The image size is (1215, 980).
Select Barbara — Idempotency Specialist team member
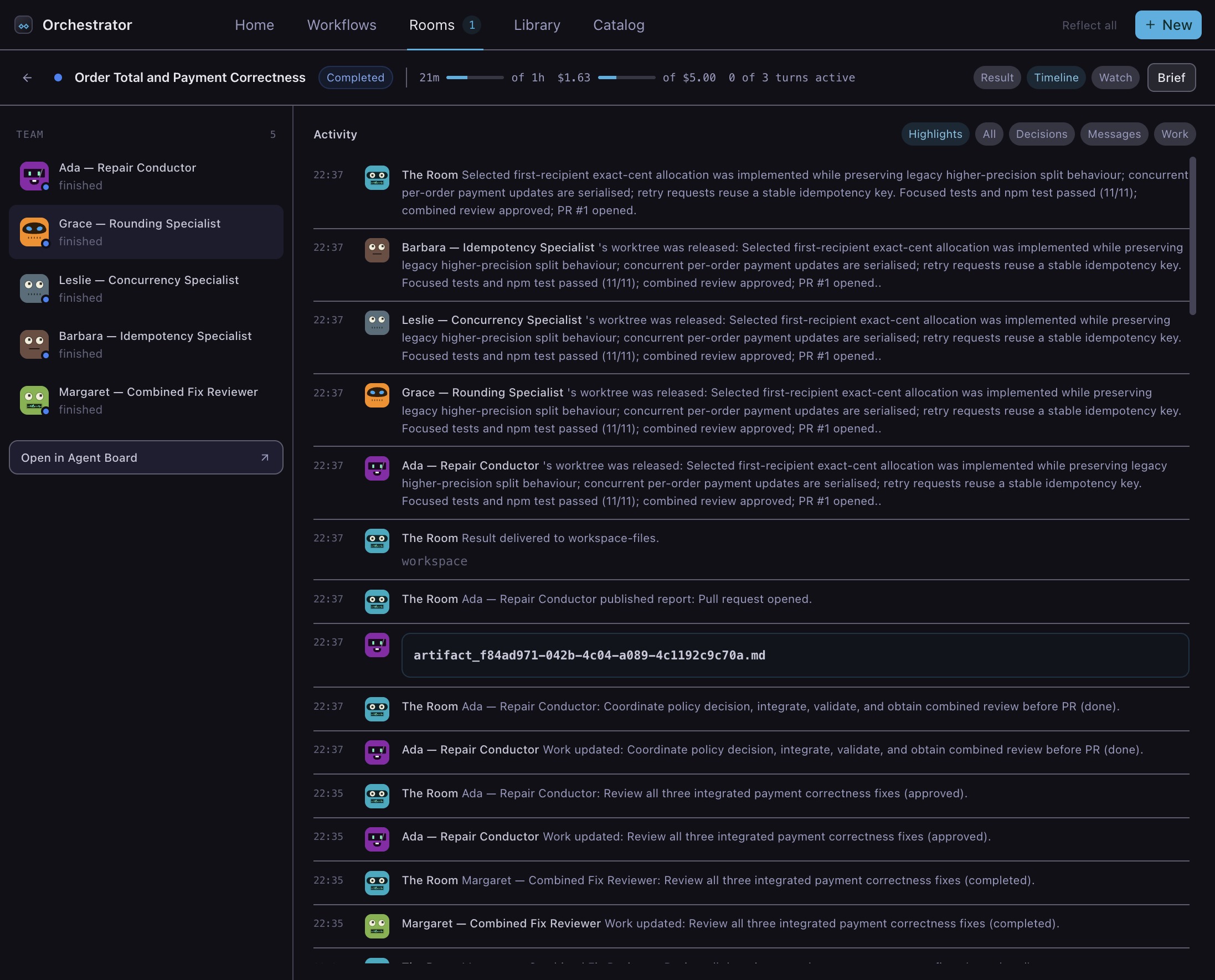pos(146,344)
